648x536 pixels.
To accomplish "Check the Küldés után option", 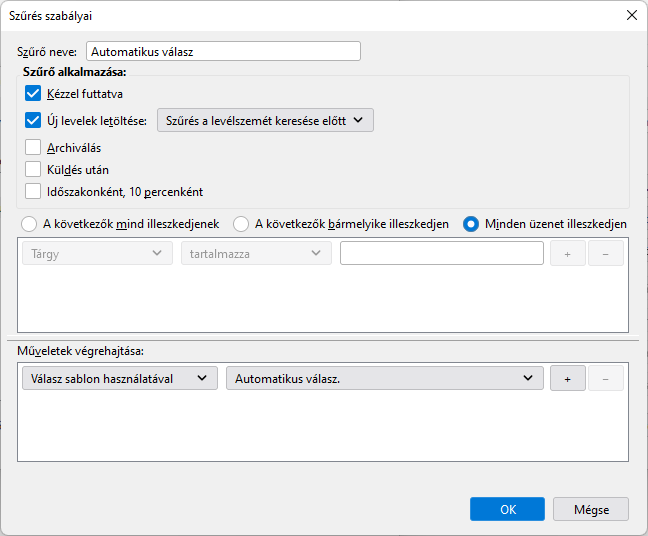I will tap(33, 170).
